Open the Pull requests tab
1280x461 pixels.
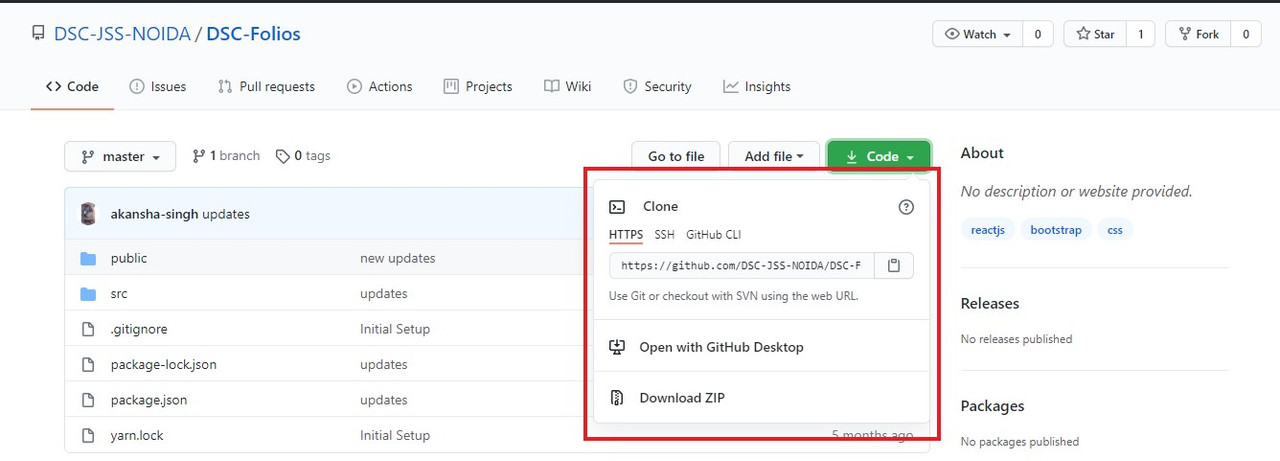(266, 87)
